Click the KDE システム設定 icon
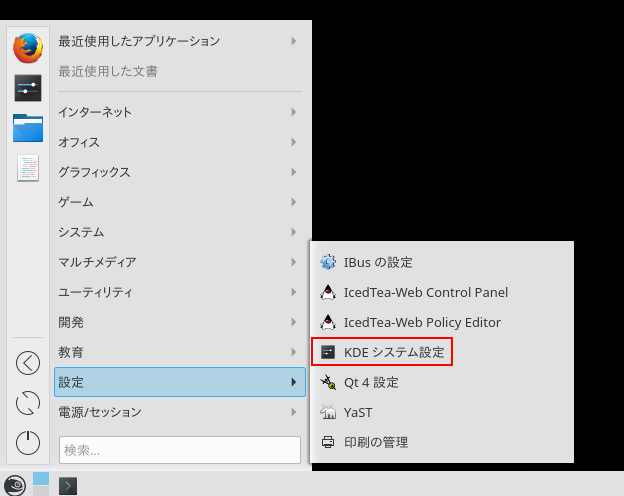The height and width of the screenshot is (496, 624). pyautogui.click(x=328, y=352)
